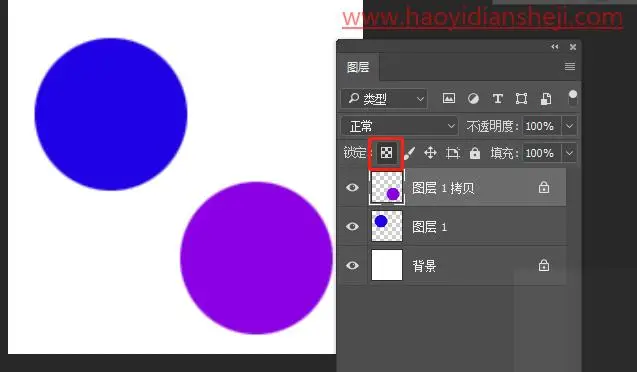
Task: Toggle lock transparent pixels icon
Action: click(386, 153)
